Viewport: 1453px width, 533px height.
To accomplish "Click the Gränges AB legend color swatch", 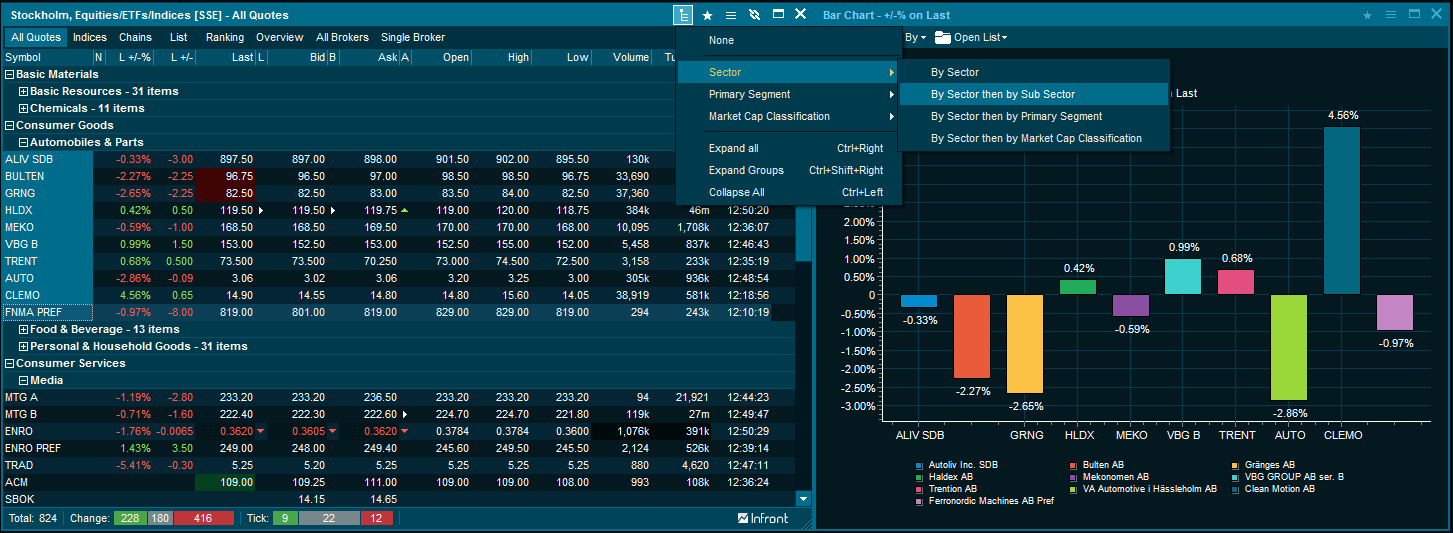I will click(x=1235, y=465).
